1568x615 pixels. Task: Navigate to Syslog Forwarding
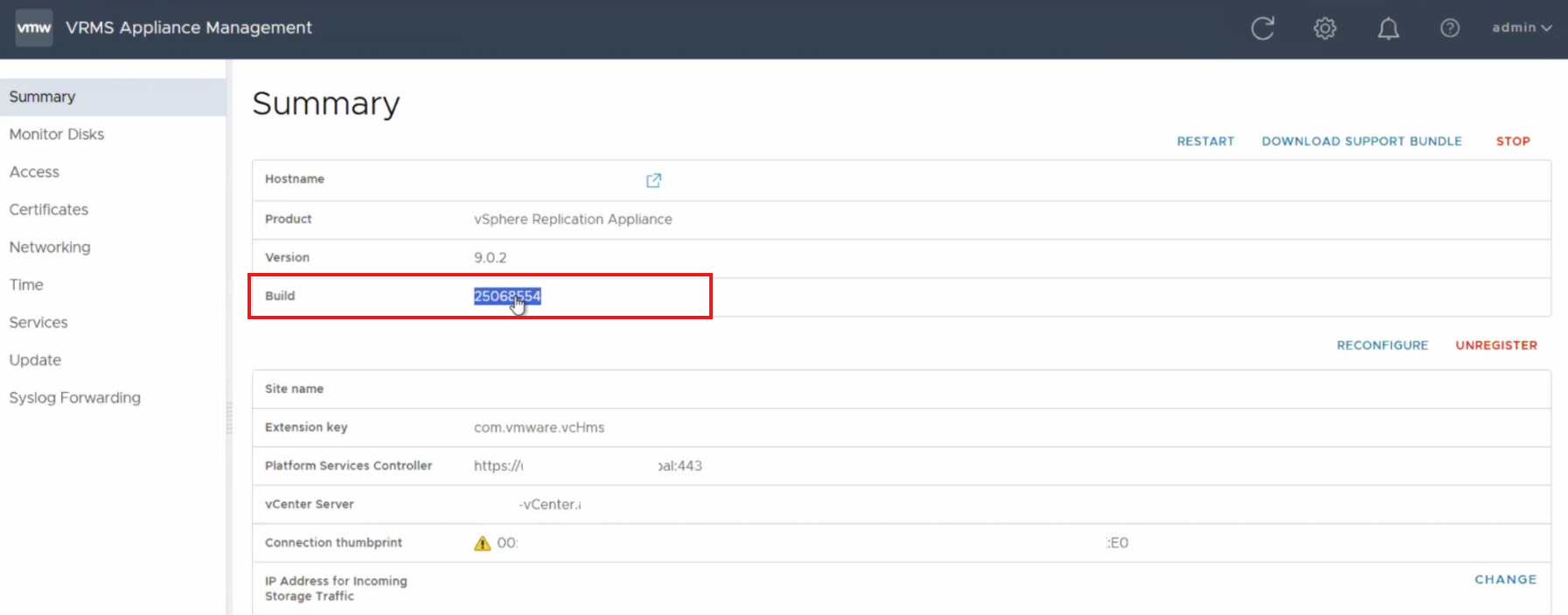(x=74, y=398)
